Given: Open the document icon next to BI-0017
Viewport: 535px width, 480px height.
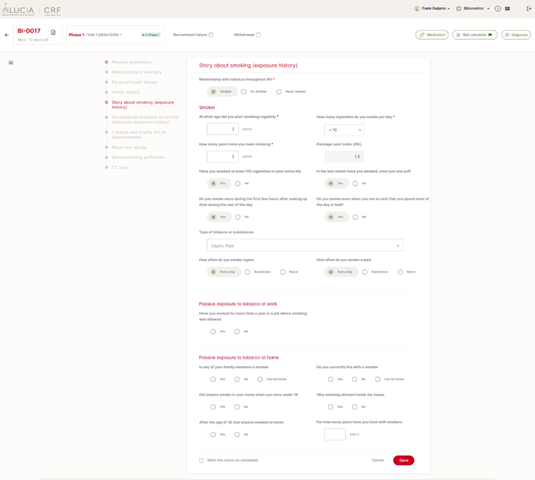Looking at the screenshot, I should click(53, 32).
